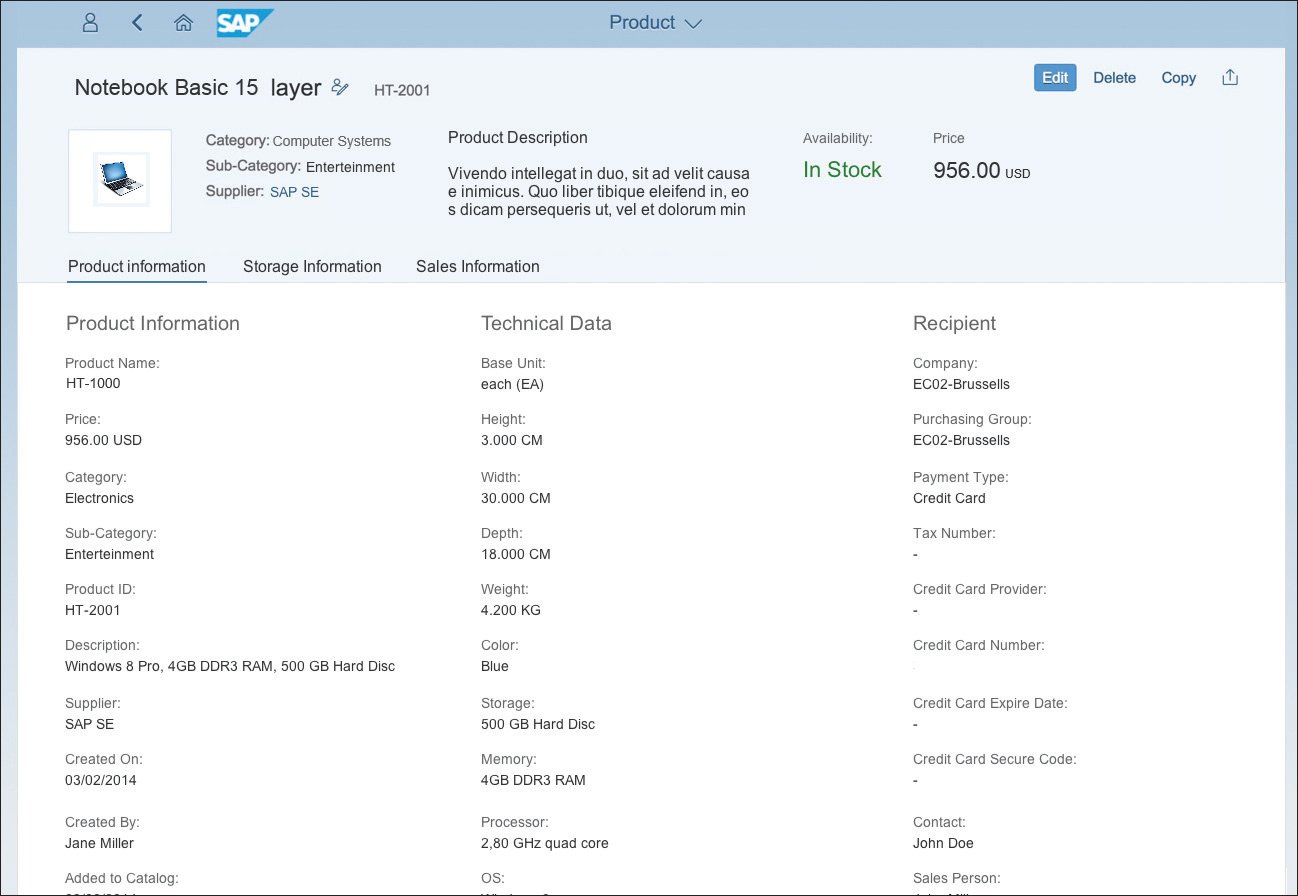Click the 'EC02-Brussells' value under Company
Screen dimensions: 1298x896
(961, 384)
